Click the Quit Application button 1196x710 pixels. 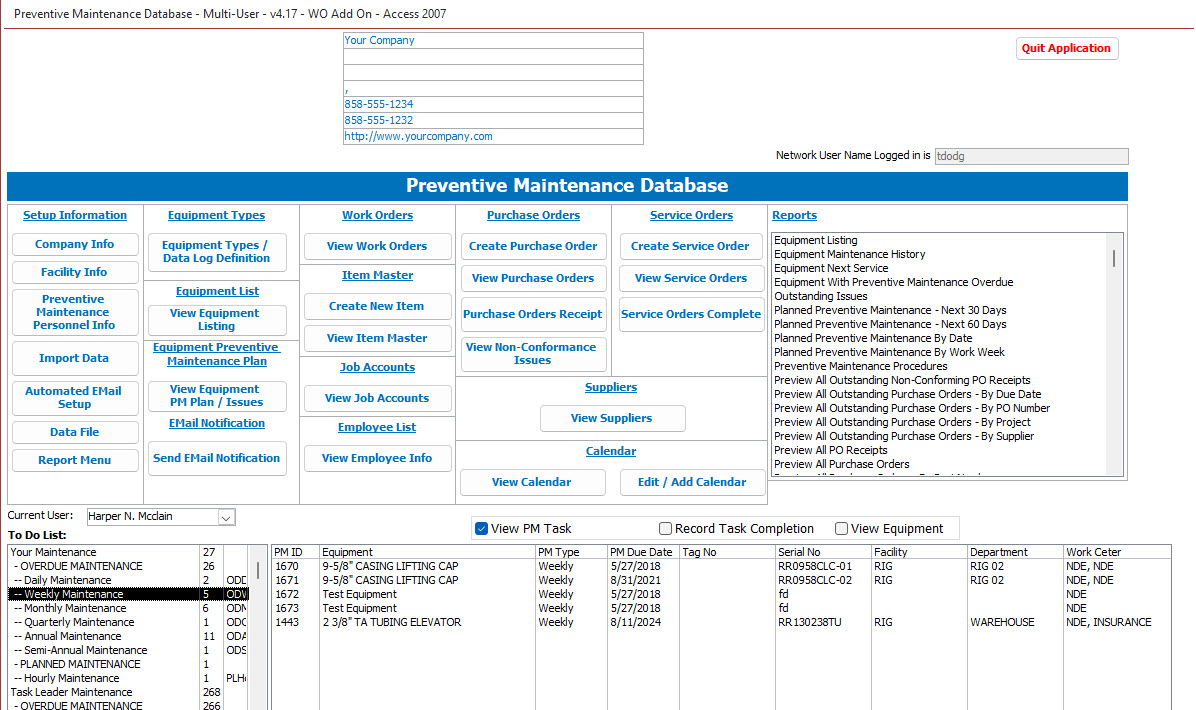[x=1066, y=48]
